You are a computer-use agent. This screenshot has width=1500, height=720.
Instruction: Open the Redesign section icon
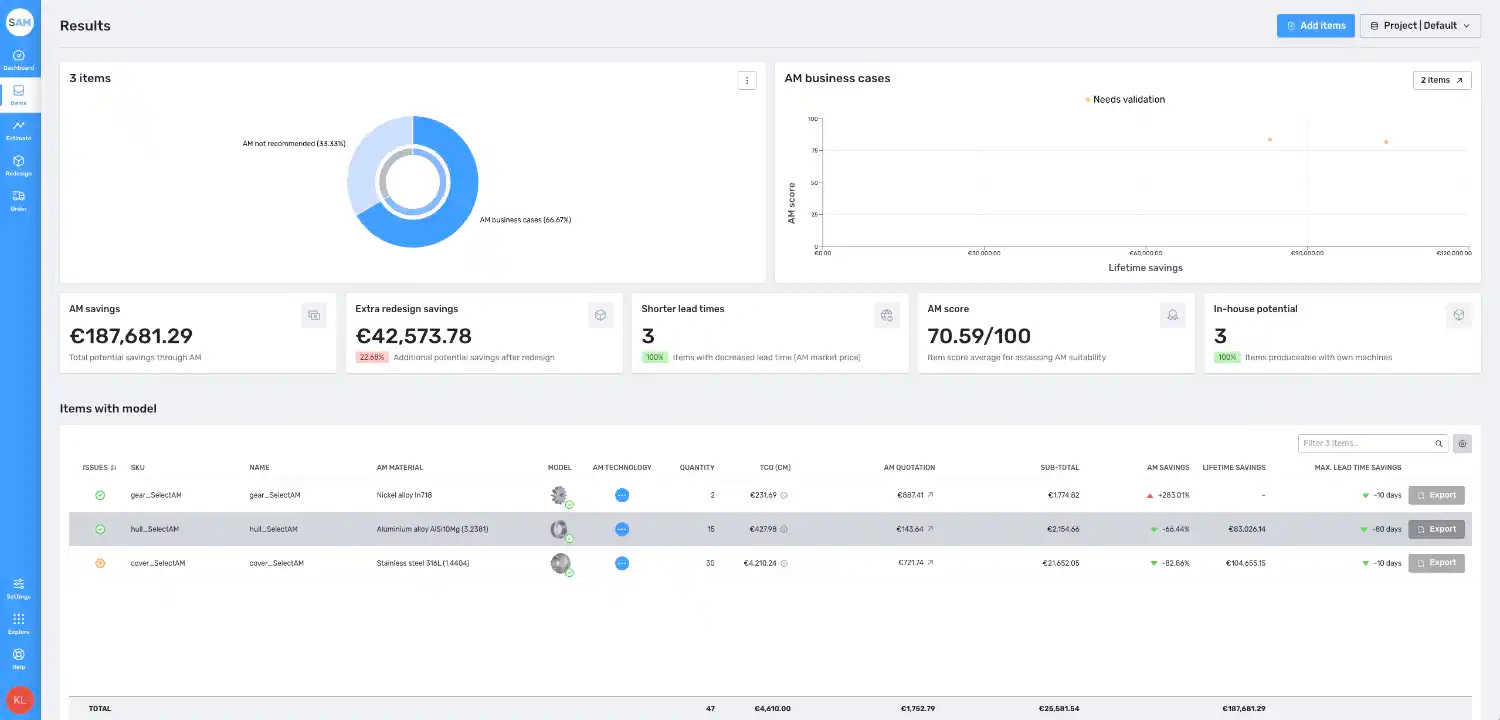click(x=19, y=160)
